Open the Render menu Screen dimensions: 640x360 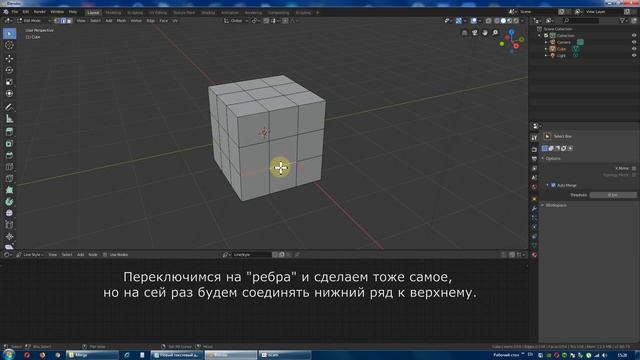pos(40,12)
